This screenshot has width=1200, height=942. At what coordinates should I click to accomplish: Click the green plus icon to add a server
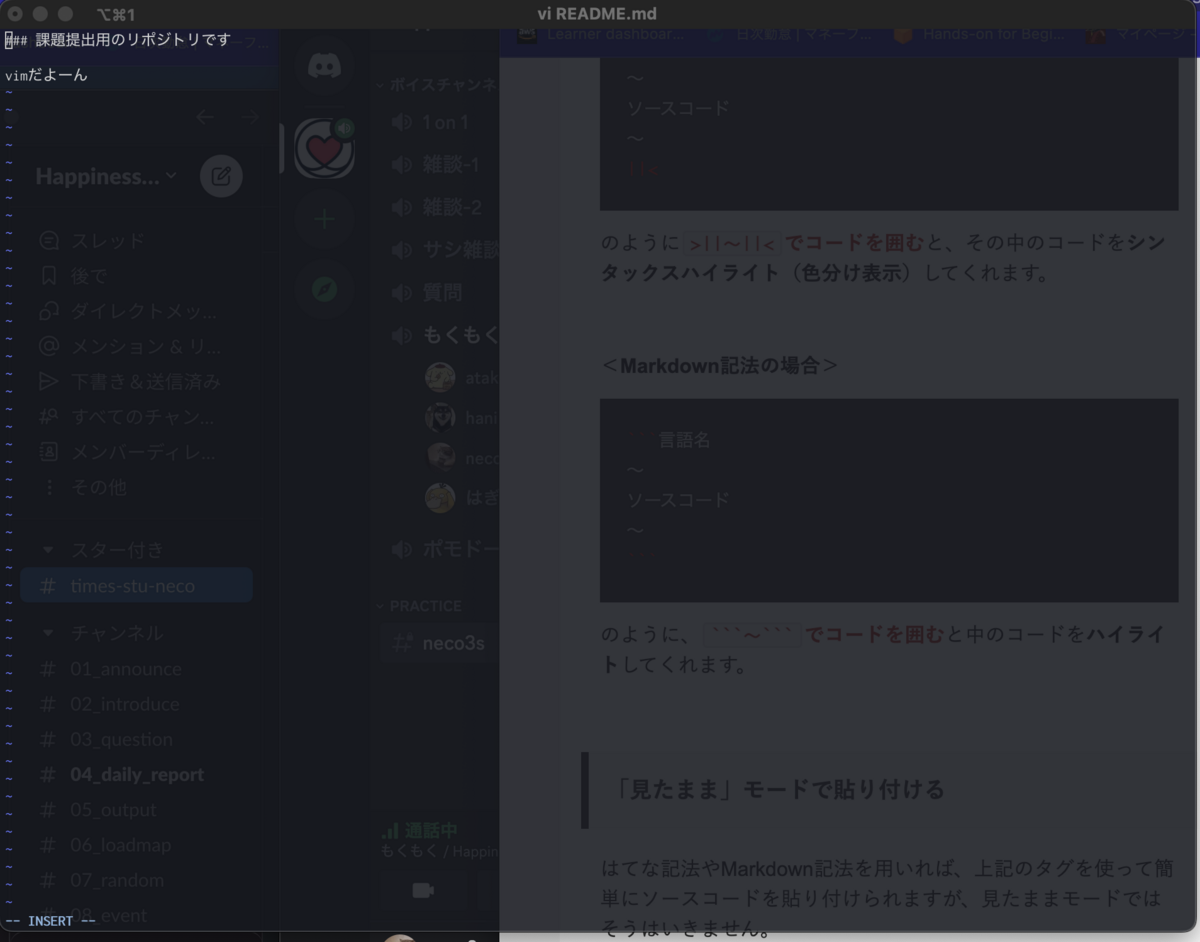tap(323, 220)
